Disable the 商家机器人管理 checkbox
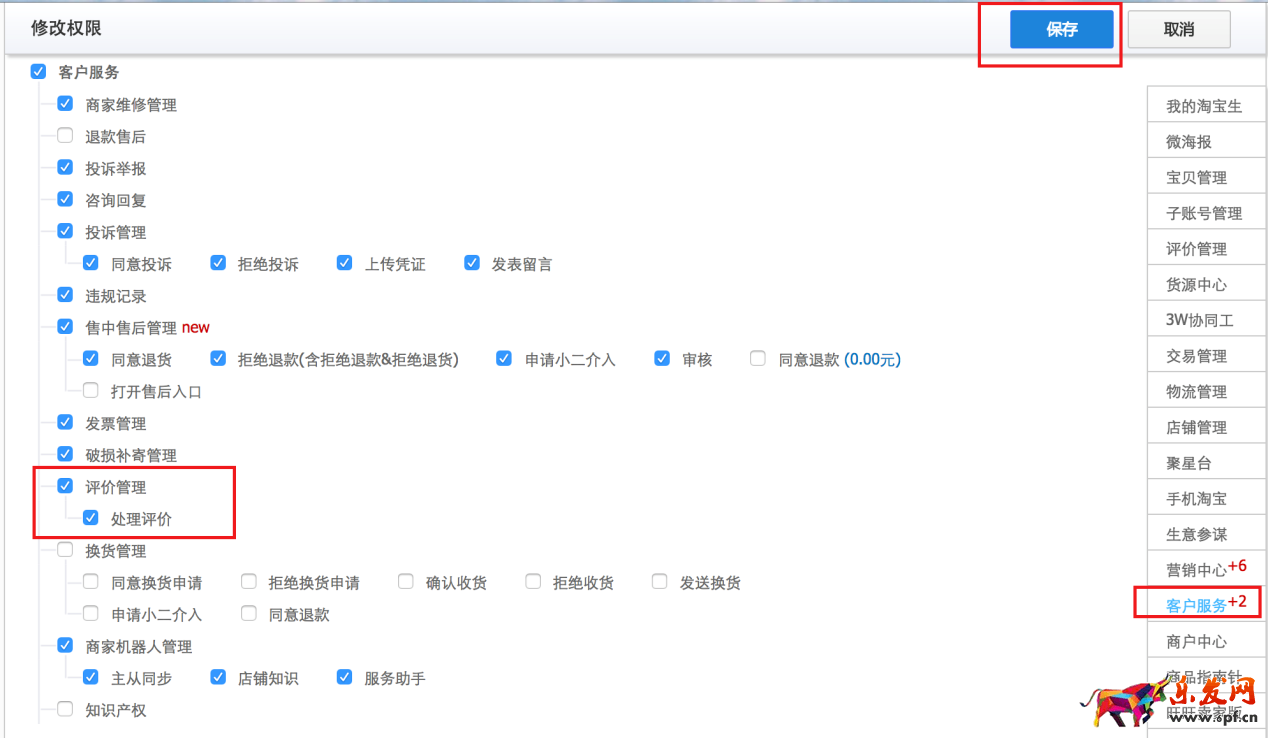The height and width of the screenshot is (738, 1268). coord(64,645)
